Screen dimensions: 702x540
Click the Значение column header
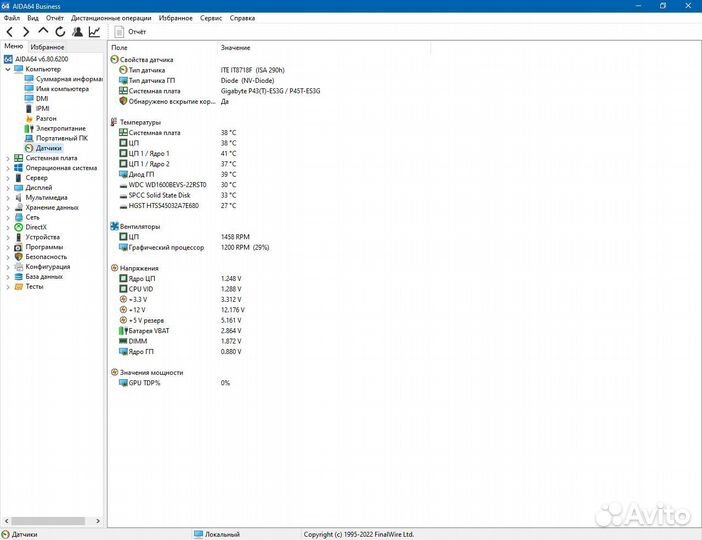click(x=324, y=47)
